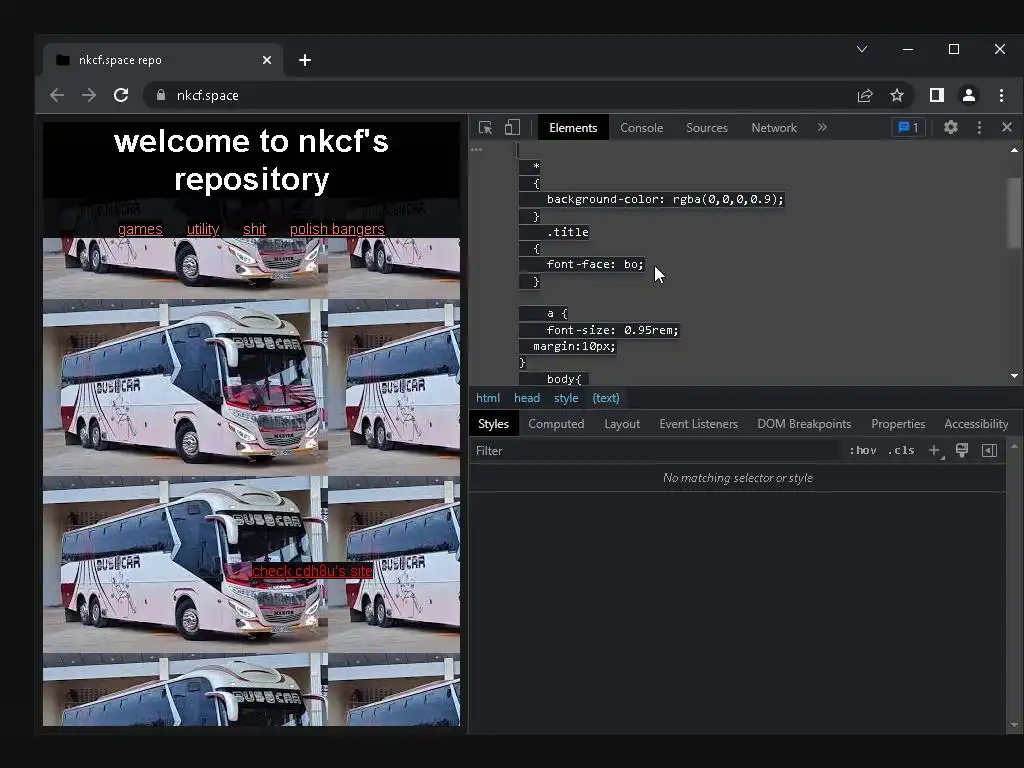Select html in the breadcrumb trail

pos(488,398)
